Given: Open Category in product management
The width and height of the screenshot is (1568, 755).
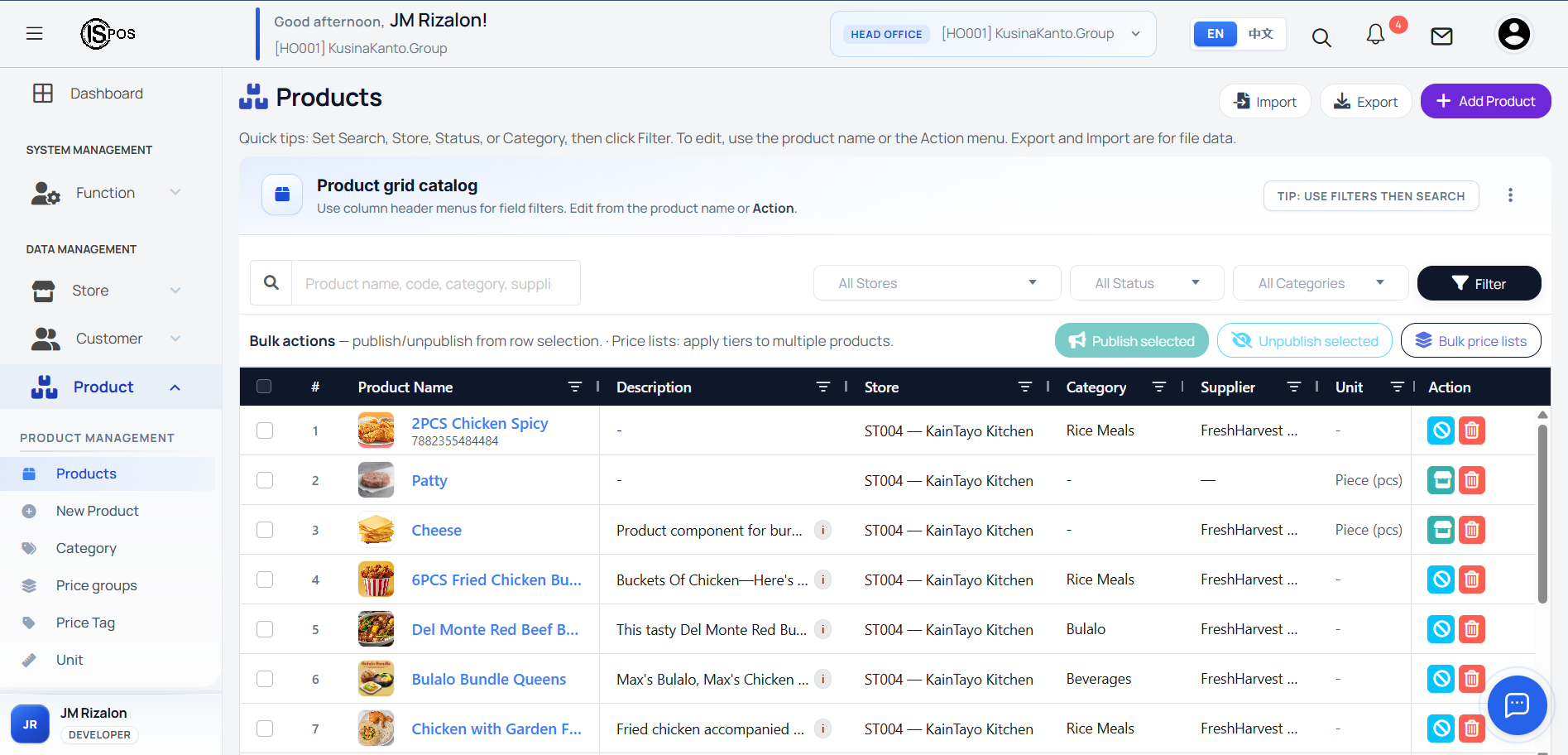Looking at the screenshot, I should click(86, 548).
